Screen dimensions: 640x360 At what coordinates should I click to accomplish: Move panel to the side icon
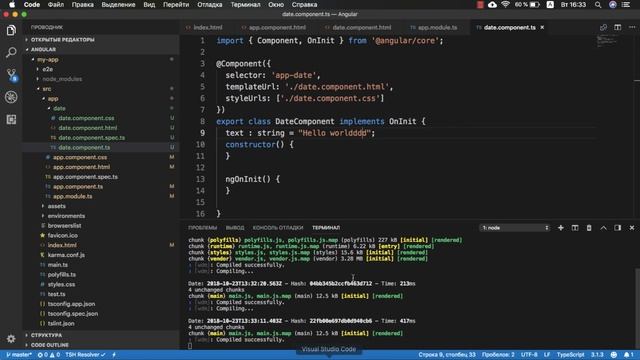tap(618, 228)
